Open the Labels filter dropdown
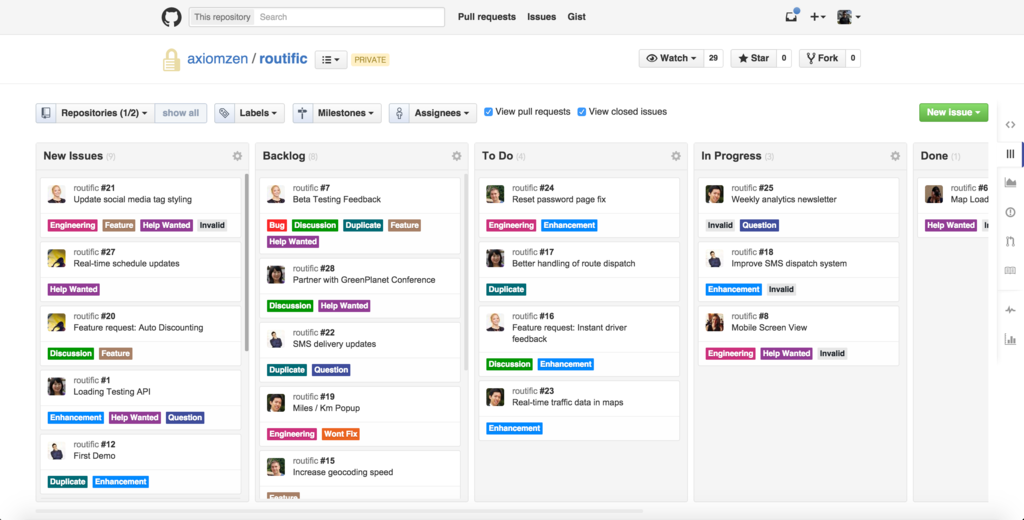1024x520 pixels. click(258, 113)
